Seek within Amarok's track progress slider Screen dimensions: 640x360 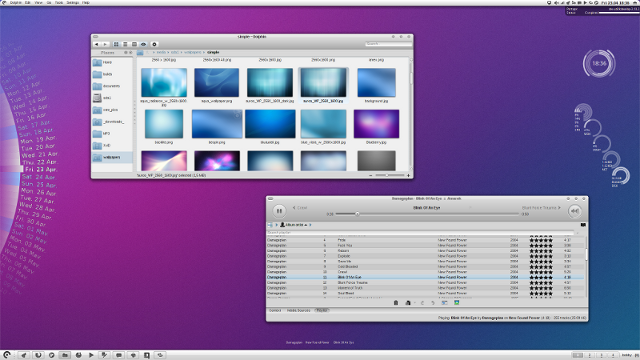tap(427, 214)
